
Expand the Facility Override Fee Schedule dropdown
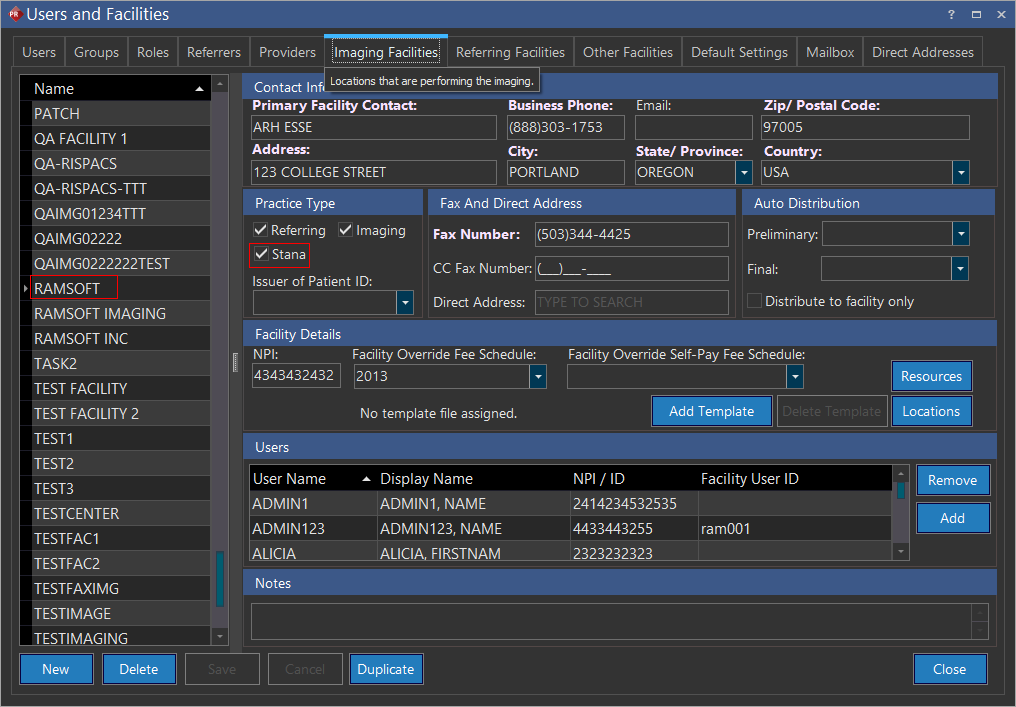(538, 377)
